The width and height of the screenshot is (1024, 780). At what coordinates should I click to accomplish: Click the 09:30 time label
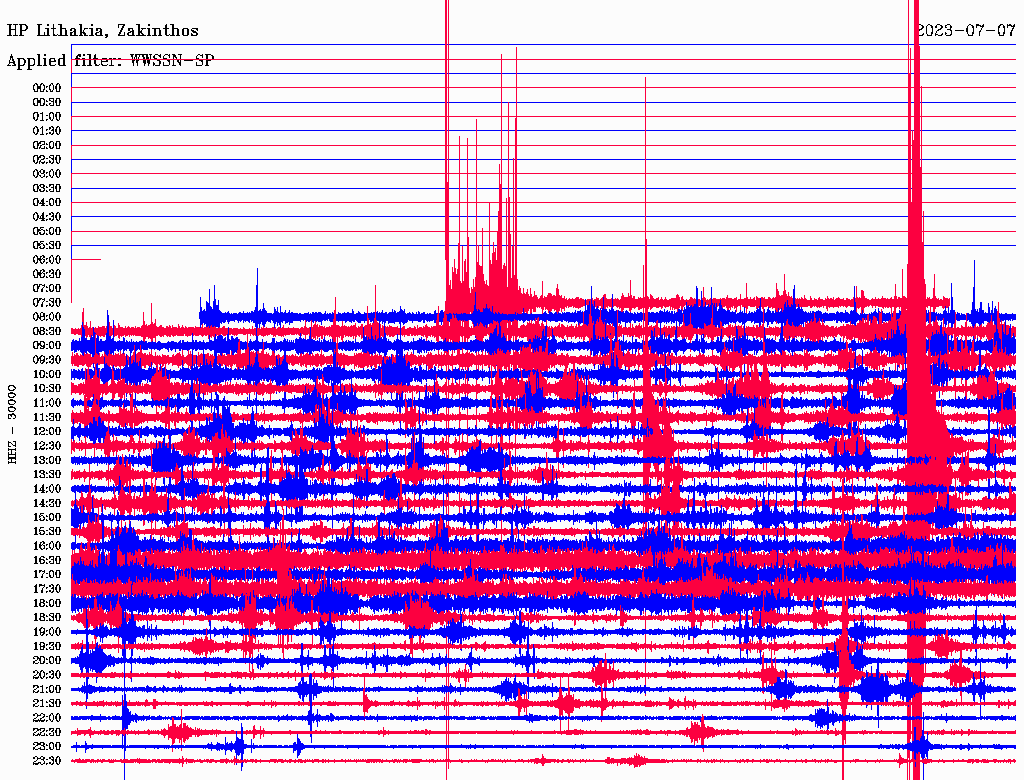47,361
